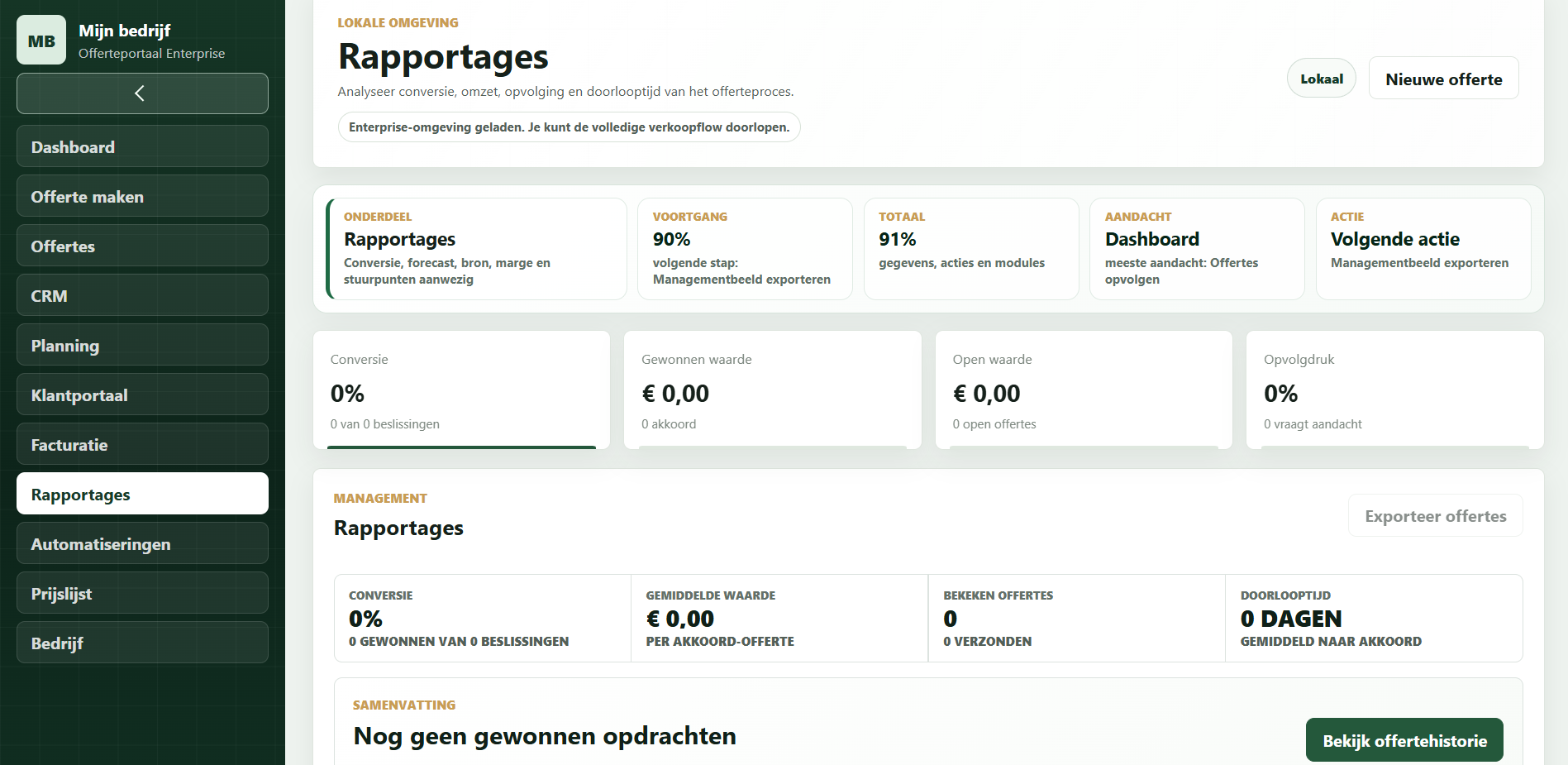Open the Planning page
This screenshot has height=765, width=1568.
point(142,345)
